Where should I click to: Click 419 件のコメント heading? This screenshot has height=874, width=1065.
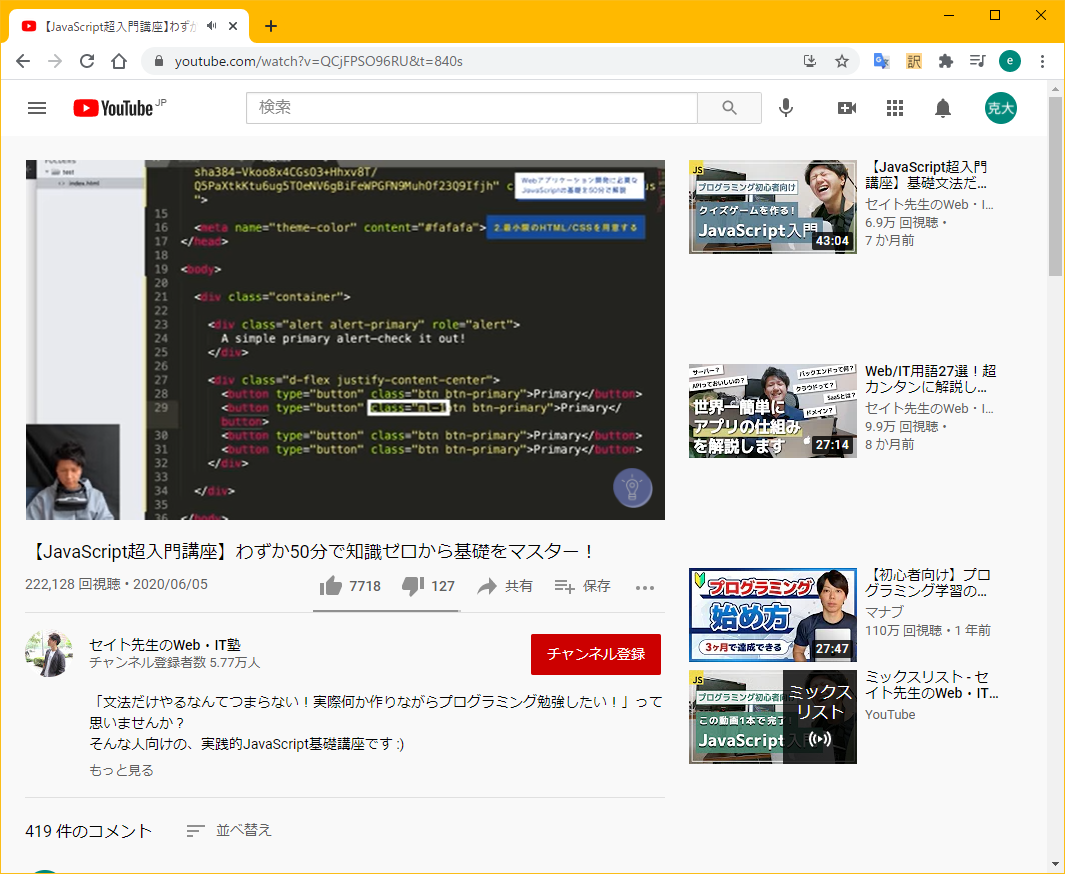(x=88, y=831)
